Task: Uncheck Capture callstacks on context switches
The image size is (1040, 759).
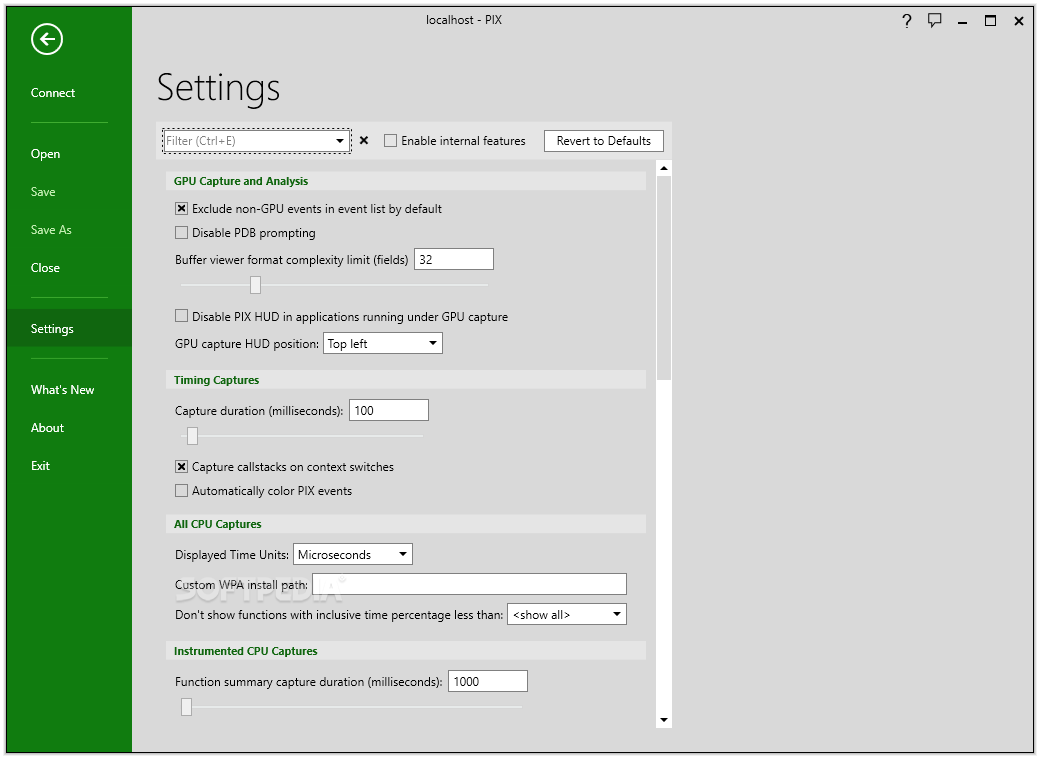Action: [x=181, y=466]
